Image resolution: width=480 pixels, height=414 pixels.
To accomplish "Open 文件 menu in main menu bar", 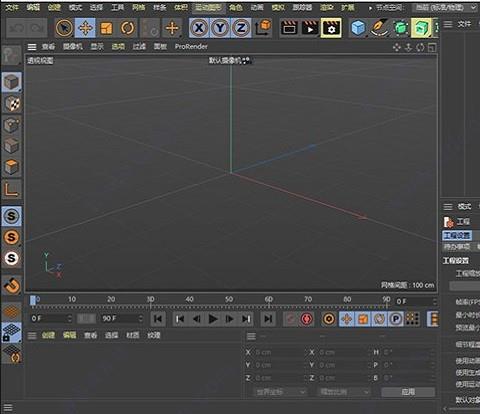I will (12, 7).
